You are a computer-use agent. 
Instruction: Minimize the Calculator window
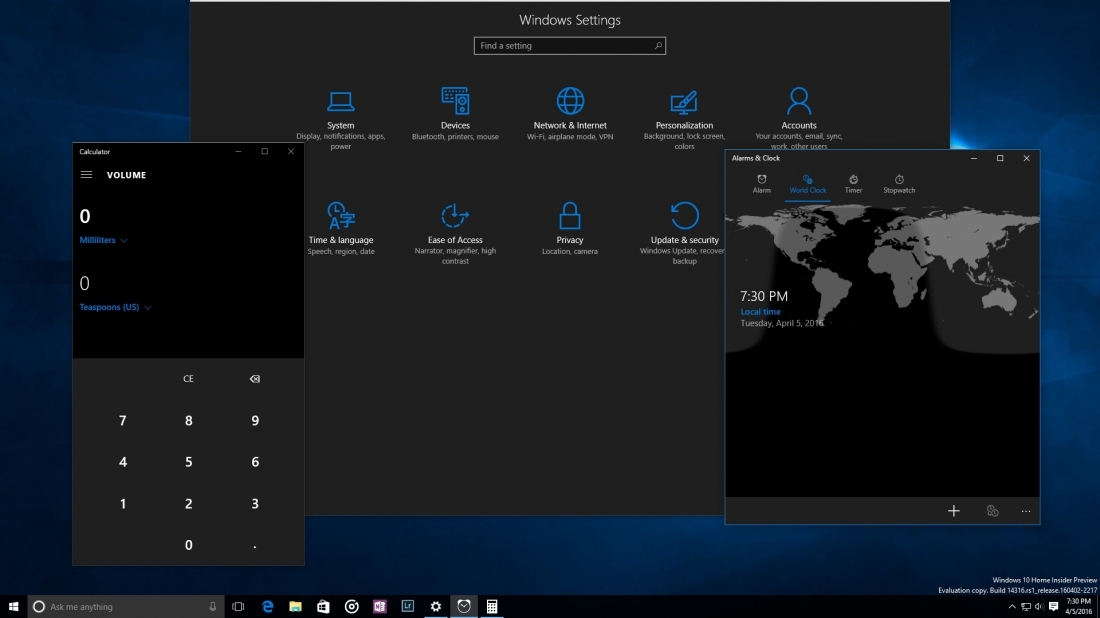click(239, 152)
